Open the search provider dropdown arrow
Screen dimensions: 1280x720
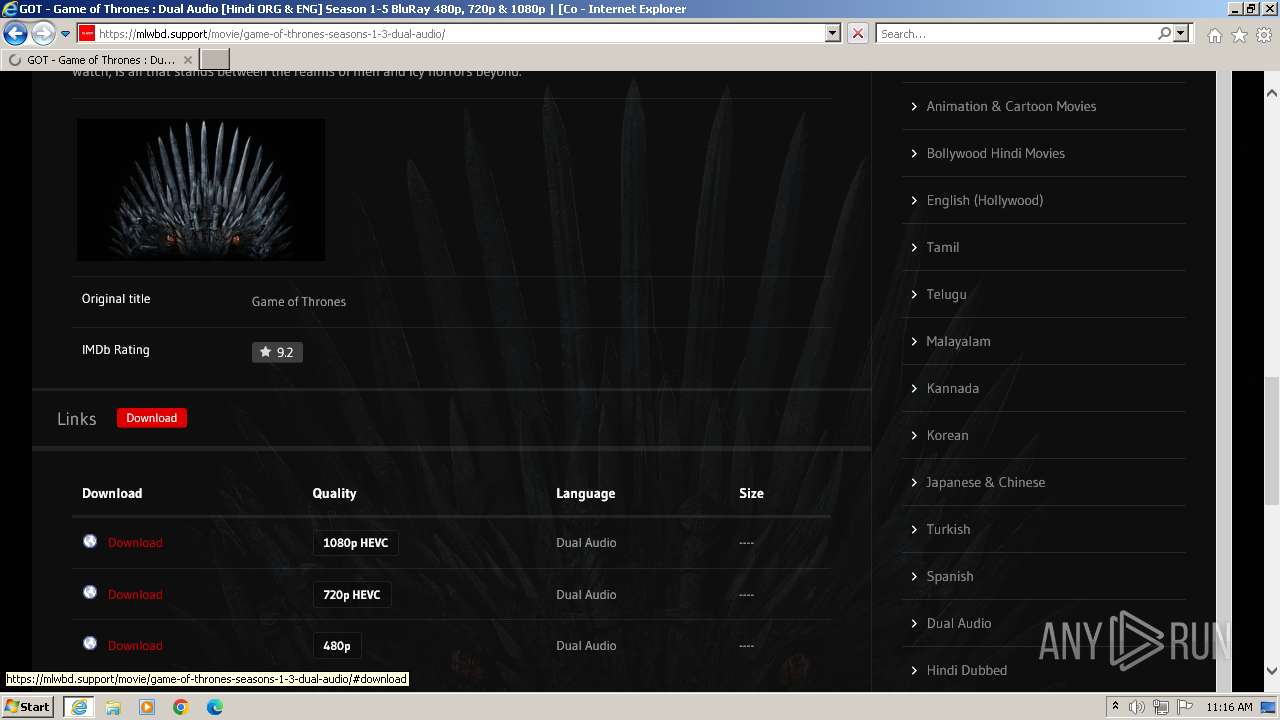point(1181,34)
